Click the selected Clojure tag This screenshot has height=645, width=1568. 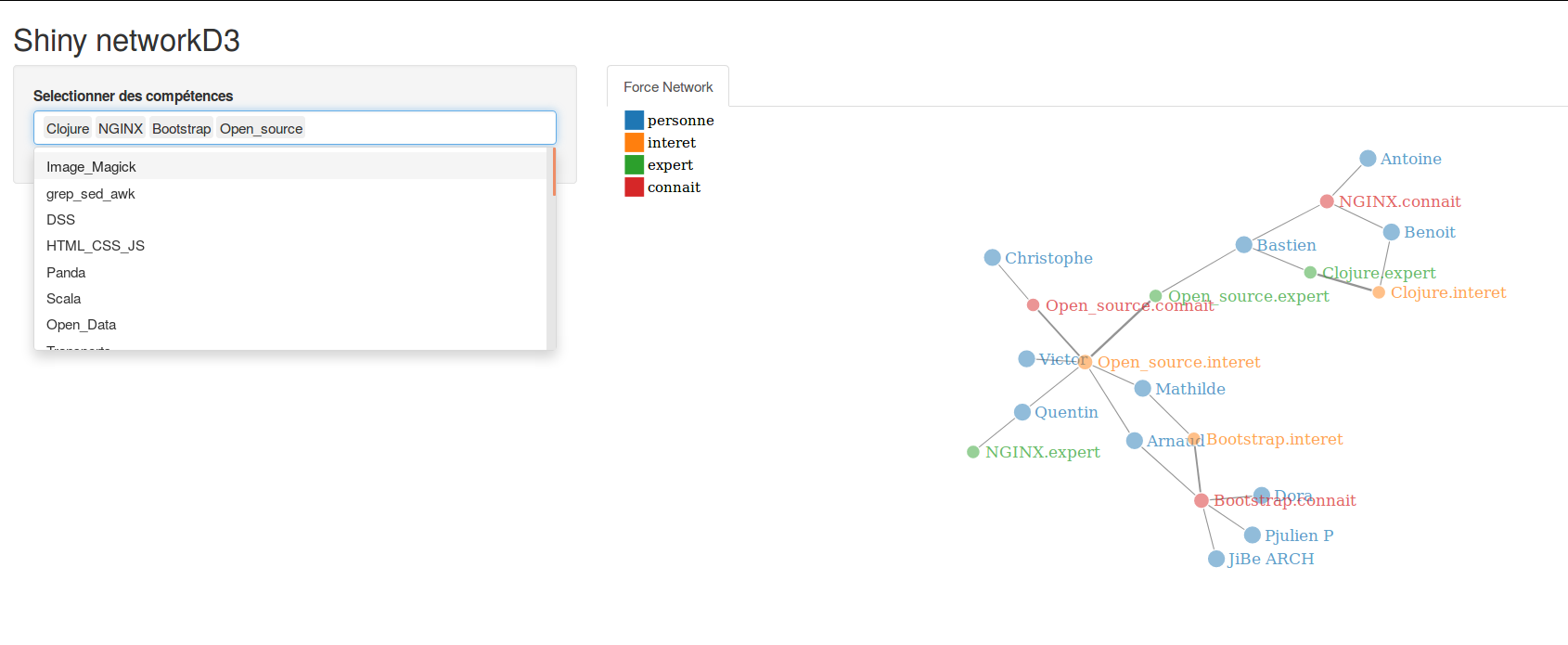[68, 128]
